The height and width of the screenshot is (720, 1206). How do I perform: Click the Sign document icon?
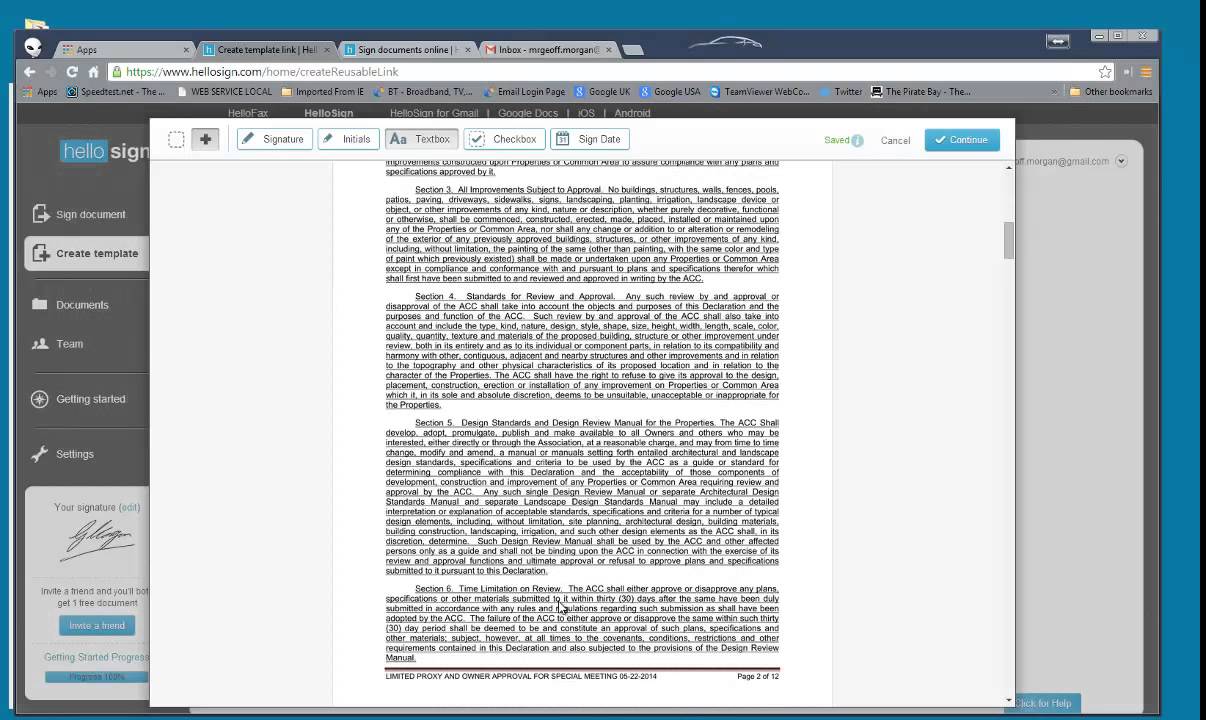pyautogui.click(x=40, y=214)
